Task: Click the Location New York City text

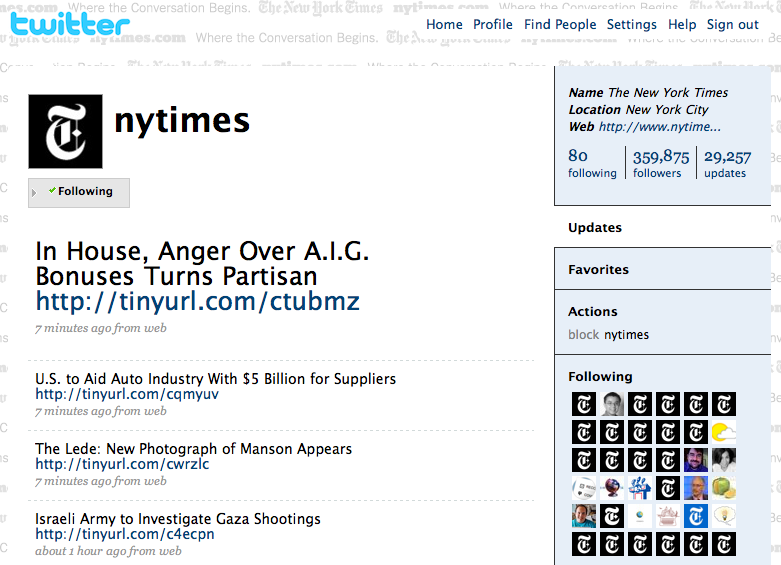Action: [x=639, y=110]
